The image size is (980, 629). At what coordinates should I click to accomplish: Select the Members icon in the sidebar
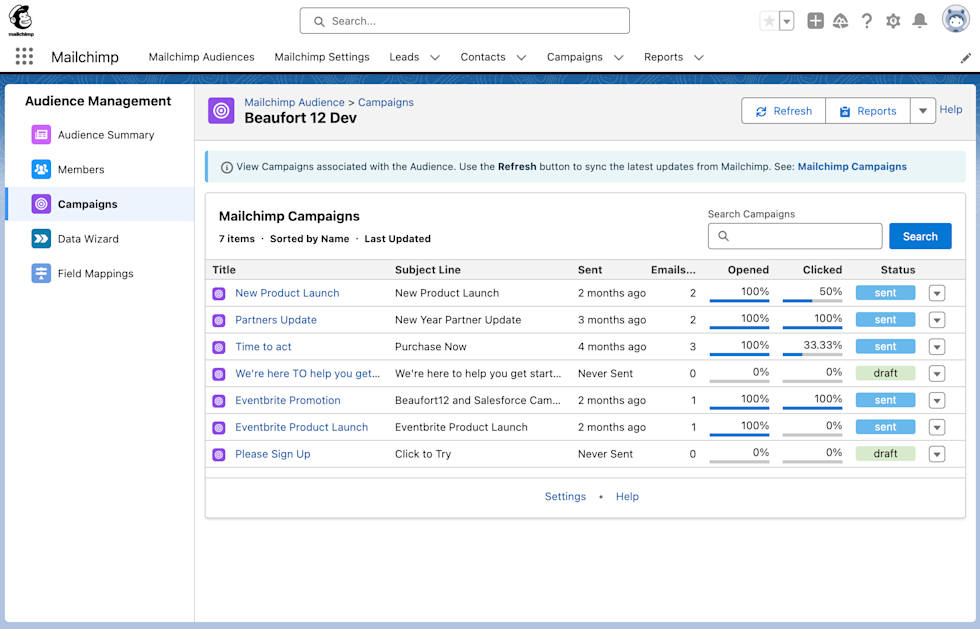coord(40,169)
